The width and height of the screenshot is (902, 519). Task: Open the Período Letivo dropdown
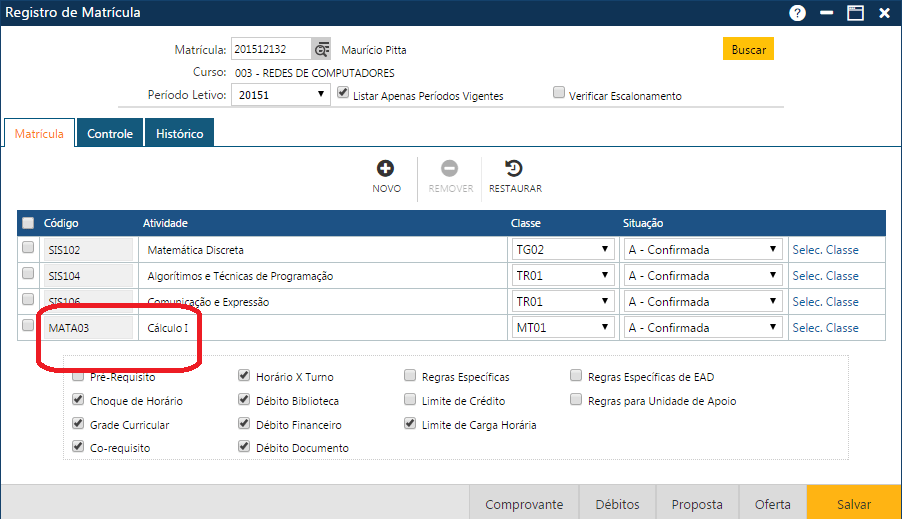[x=281, y=95]
